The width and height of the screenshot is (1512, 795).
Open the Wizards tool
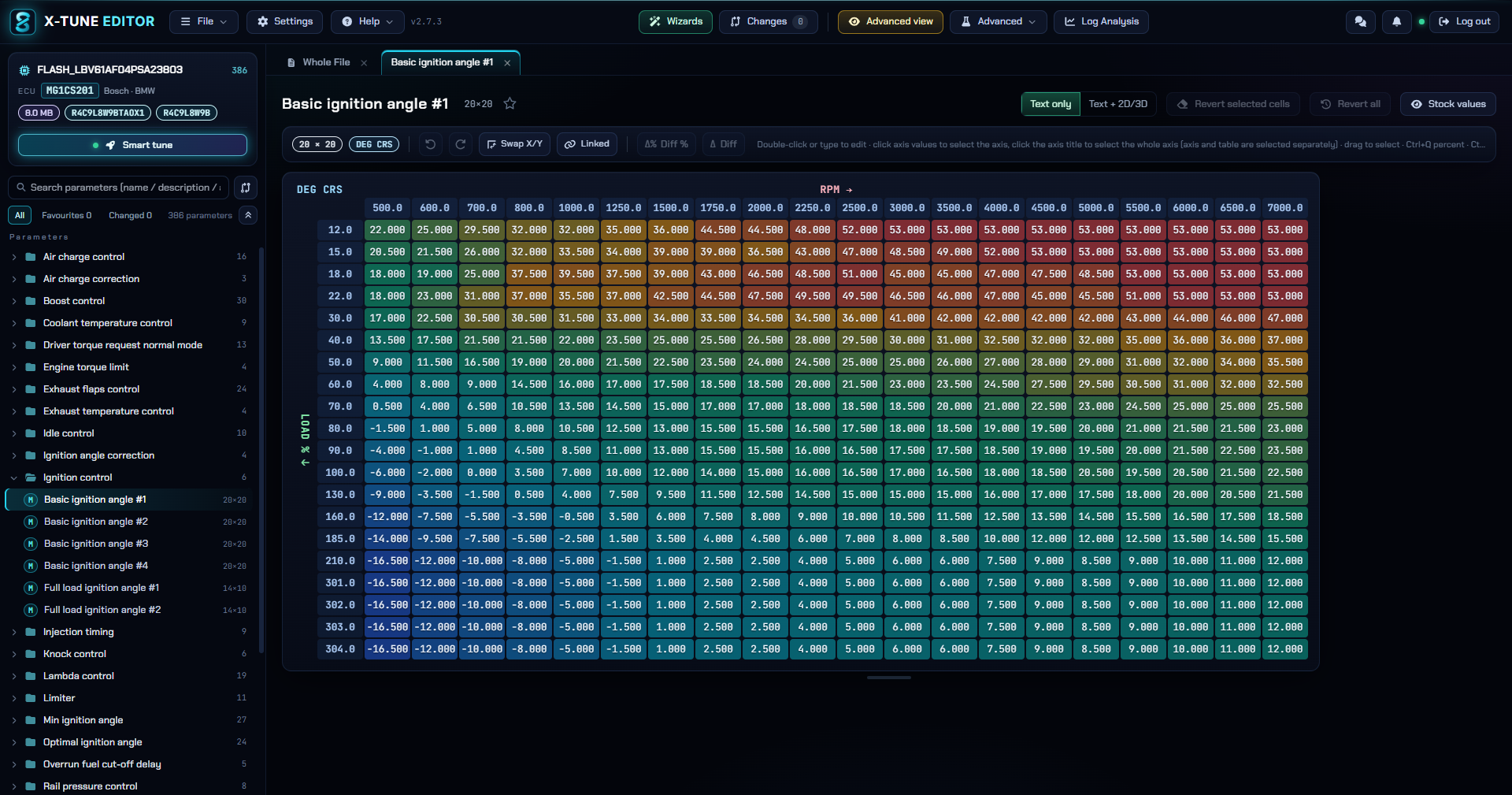[676, 22]
